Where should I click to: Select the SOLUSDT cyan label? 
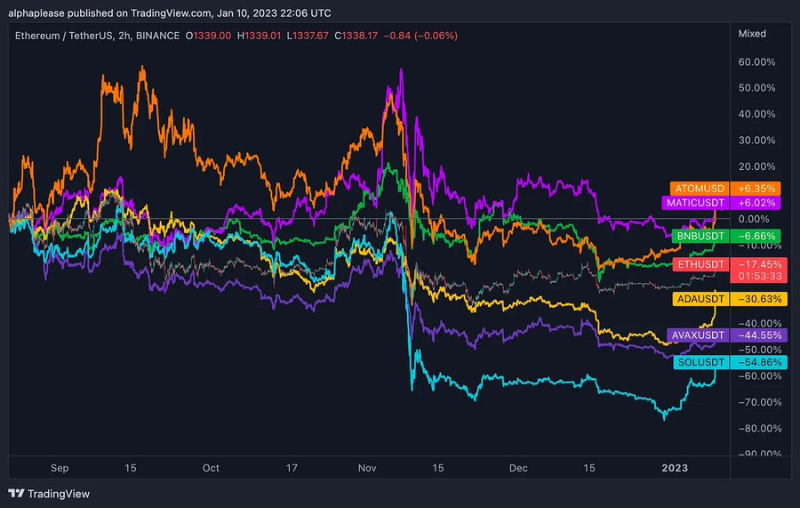point(701,362)
